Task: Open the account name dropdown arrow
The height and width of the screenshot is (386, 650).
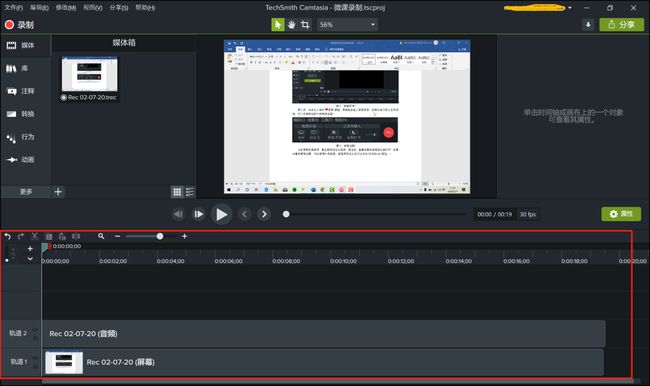Action: (570, 8)
